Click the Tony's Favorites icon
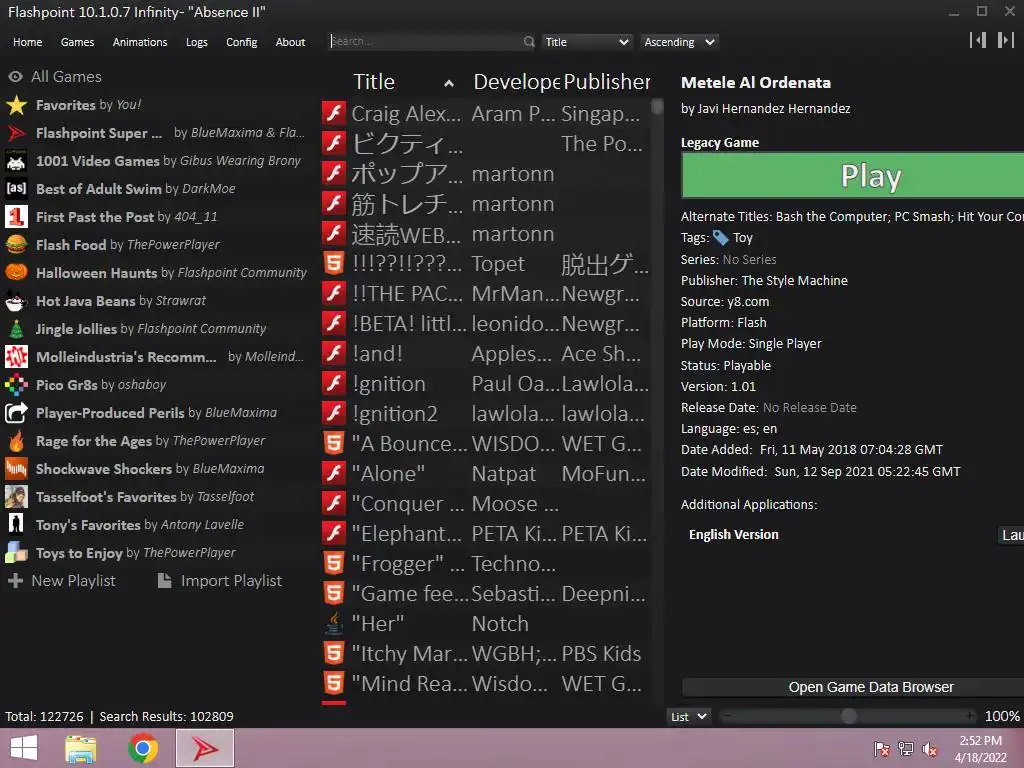Image resolution: width=1024 pixels, height=768 pixels. pyautogui.click(x=16, y=525)
